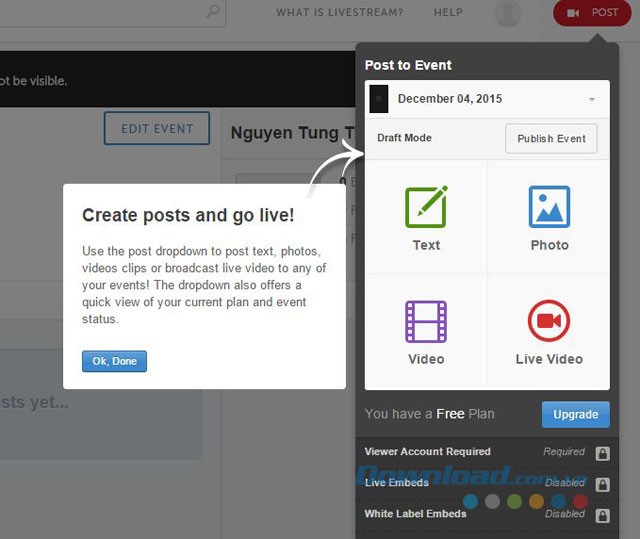Click the event thumbnail beside the date
640x539 pixels.
tap(379, 99)
